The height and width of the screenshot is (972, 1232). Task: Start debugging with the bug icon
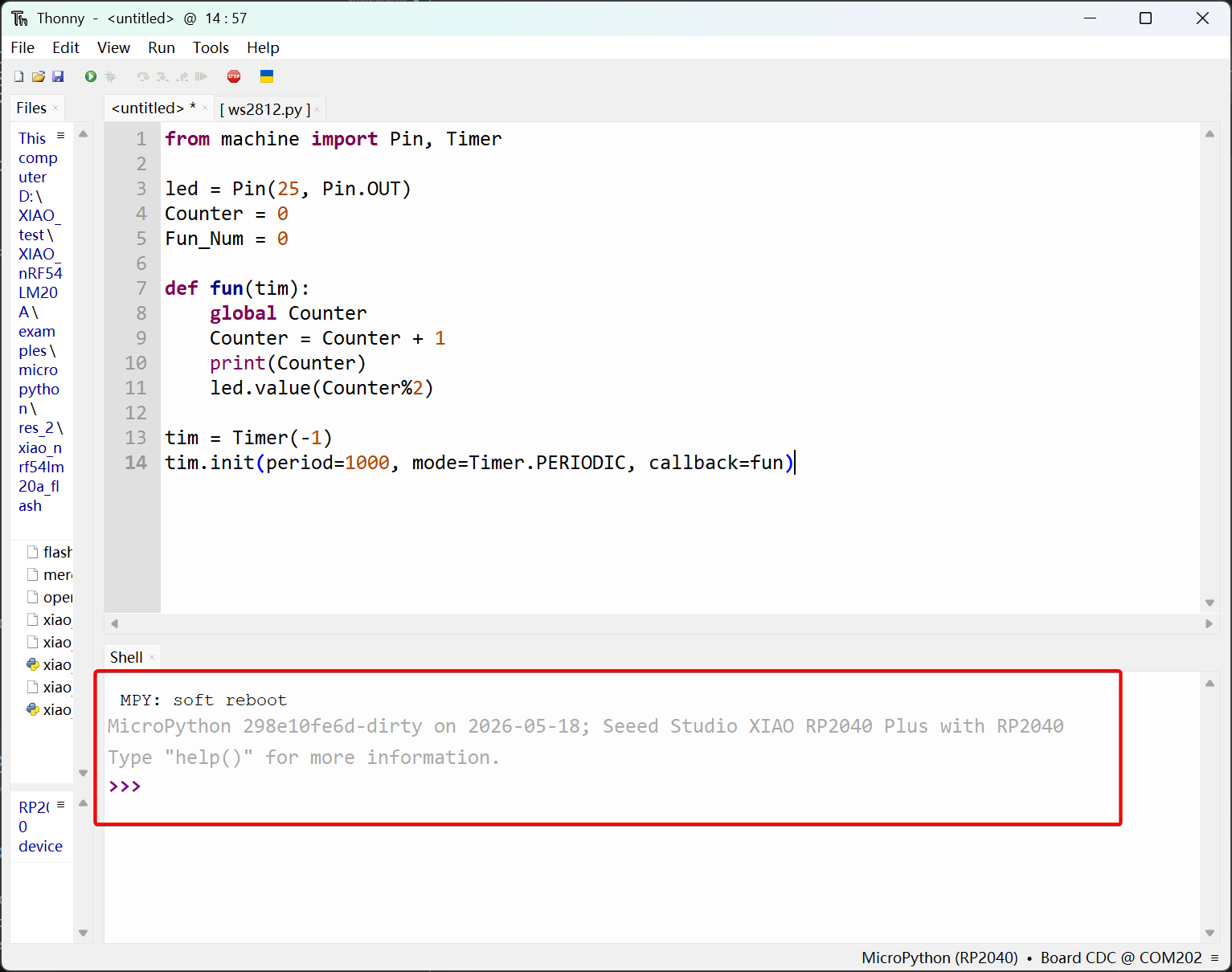[111, 76]
